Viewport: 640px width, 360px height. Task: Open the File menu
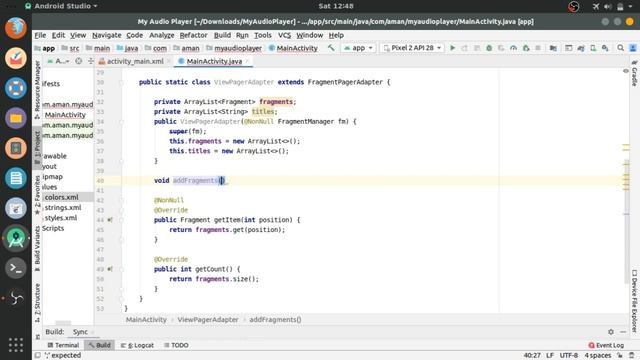pos(40,35)
